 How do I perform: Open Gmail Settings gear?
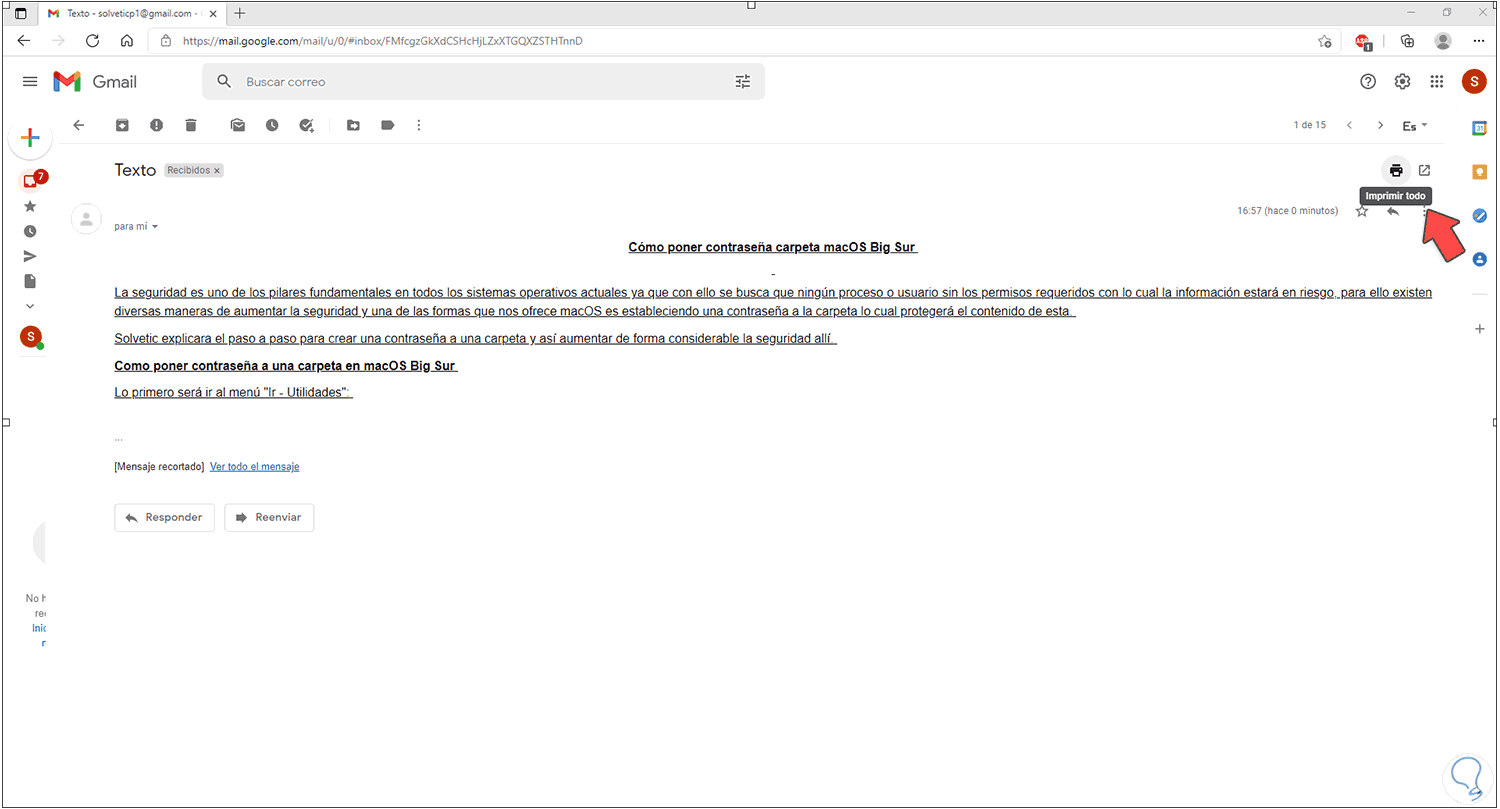pyautogui.click(x=1402, y=82)
